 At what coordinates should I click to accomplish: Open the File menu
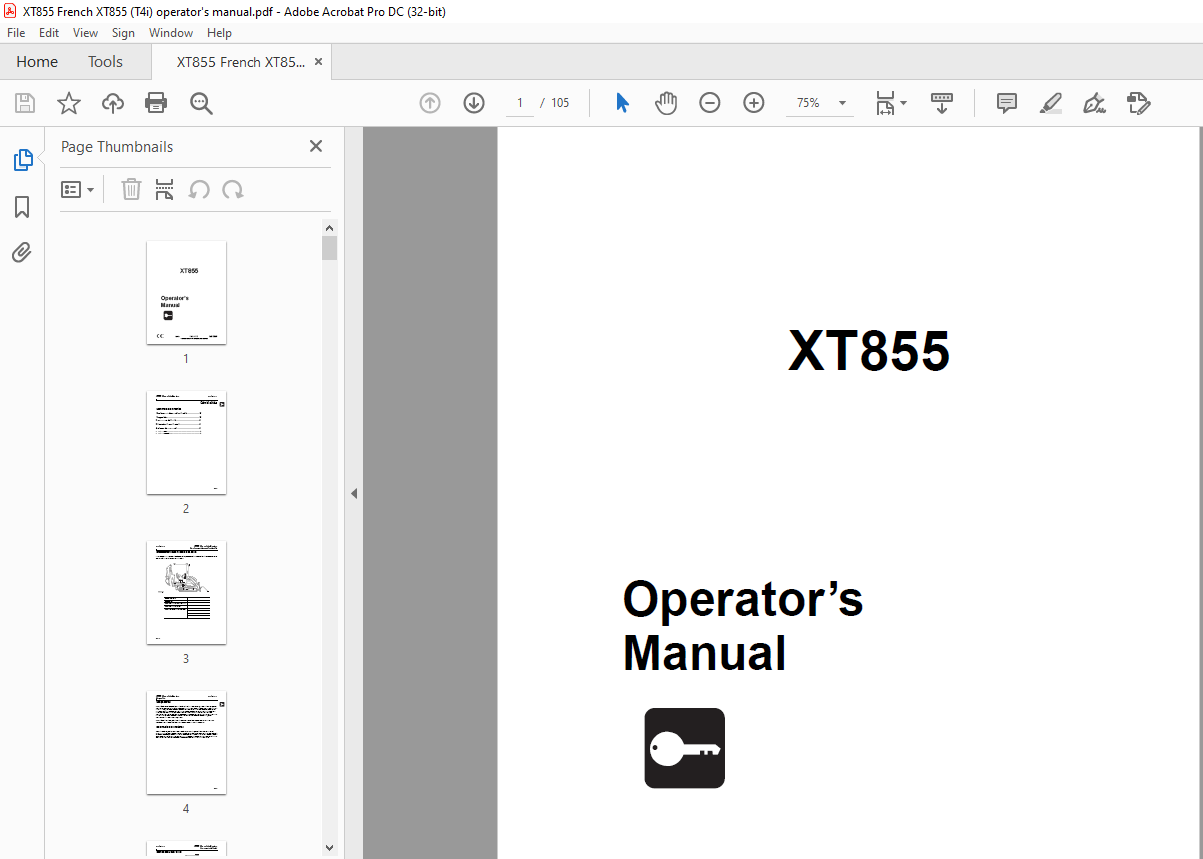(x=16, y=33)
